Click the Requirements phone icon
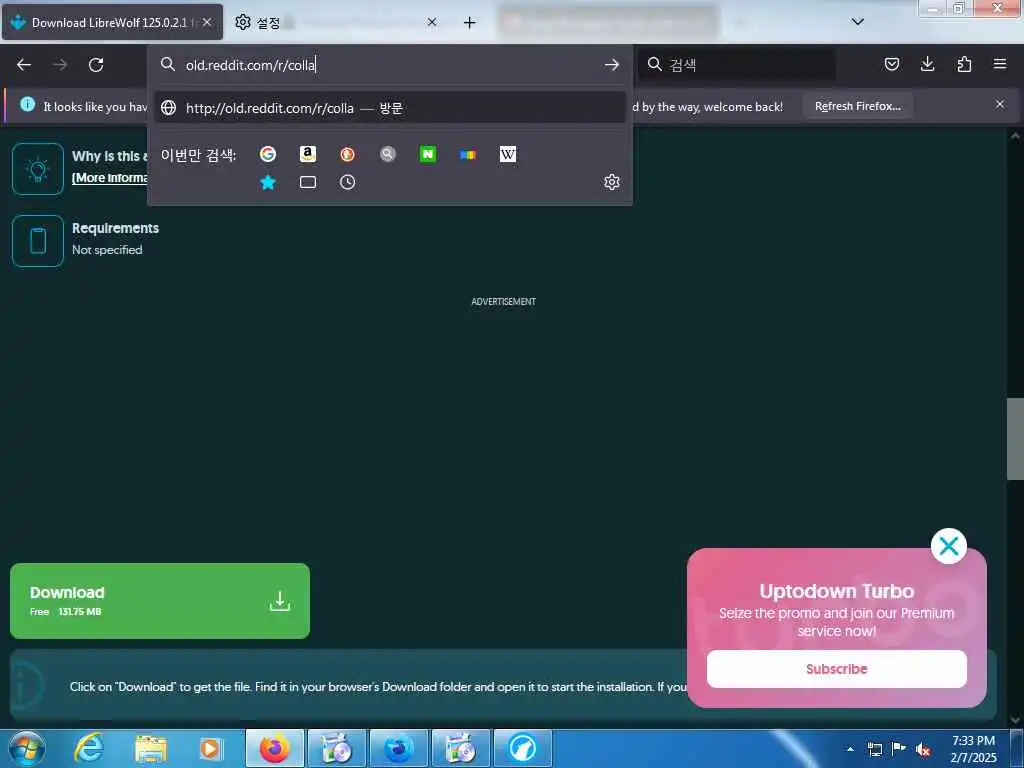 tap(38, 241)
